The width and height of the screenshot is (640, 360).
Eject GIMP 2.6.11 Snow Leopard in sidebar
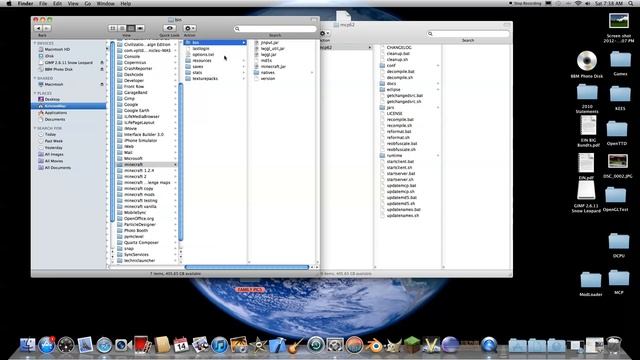pos(102,62)
